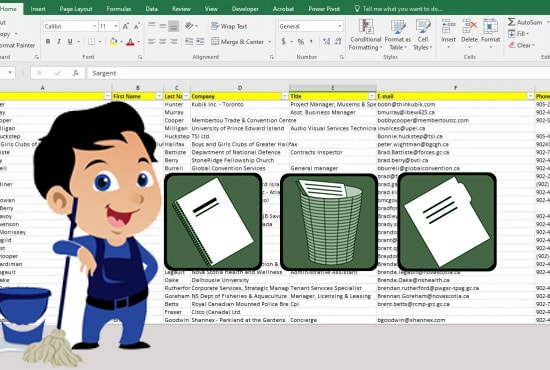This screenshot has width=550, height=370.
Task: Click AutoSum
Action: (x=525, y=22)
